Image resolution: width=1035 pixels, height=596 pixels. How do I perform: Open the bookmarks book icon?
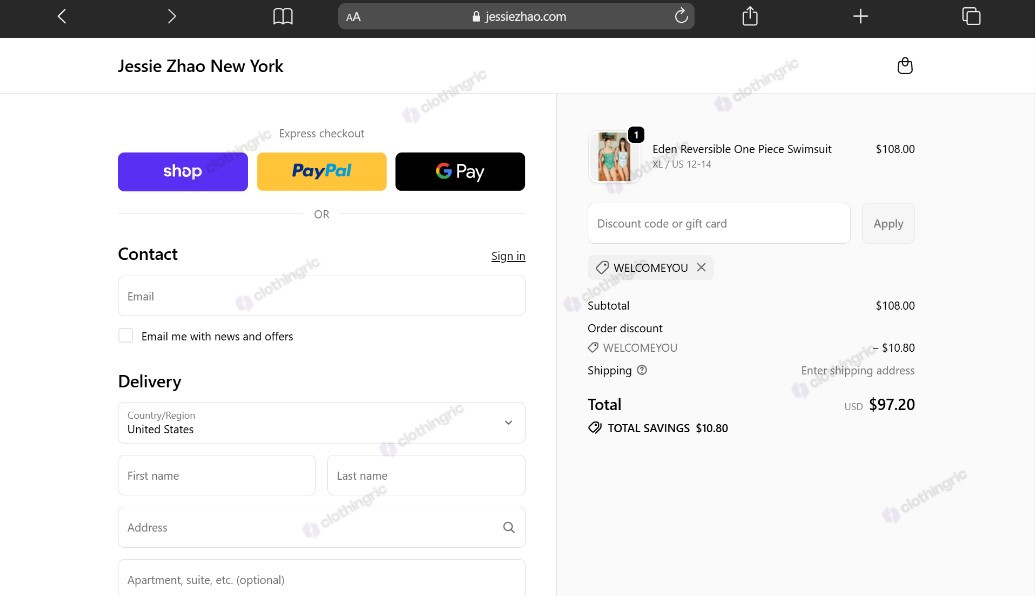(x=283, y=16)
